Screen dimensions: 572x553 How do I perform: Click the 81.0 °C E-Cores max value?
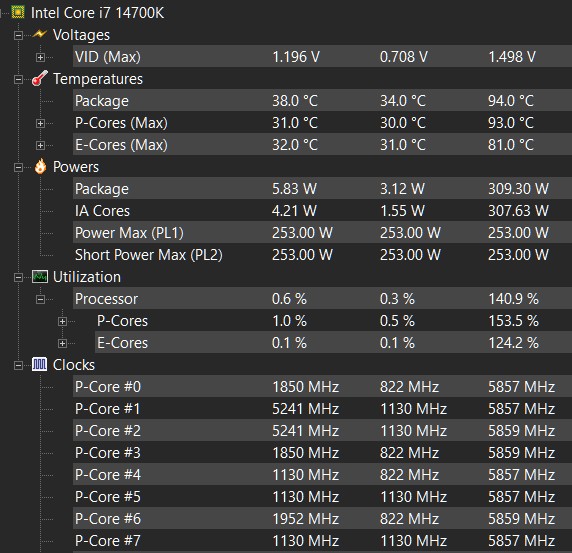pyautogui.click(x=511, y=144)
